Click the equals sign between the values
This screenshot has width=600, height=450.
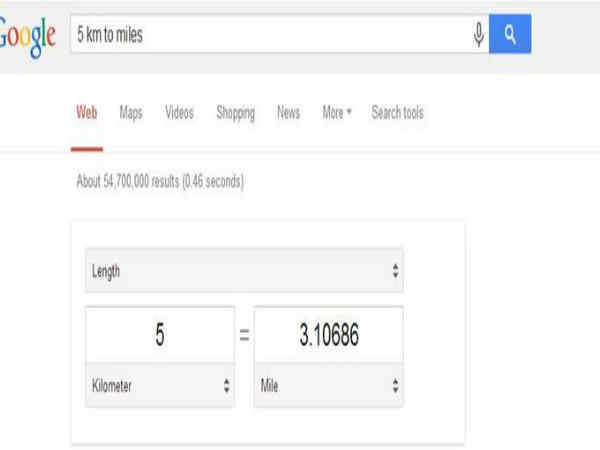244,336
